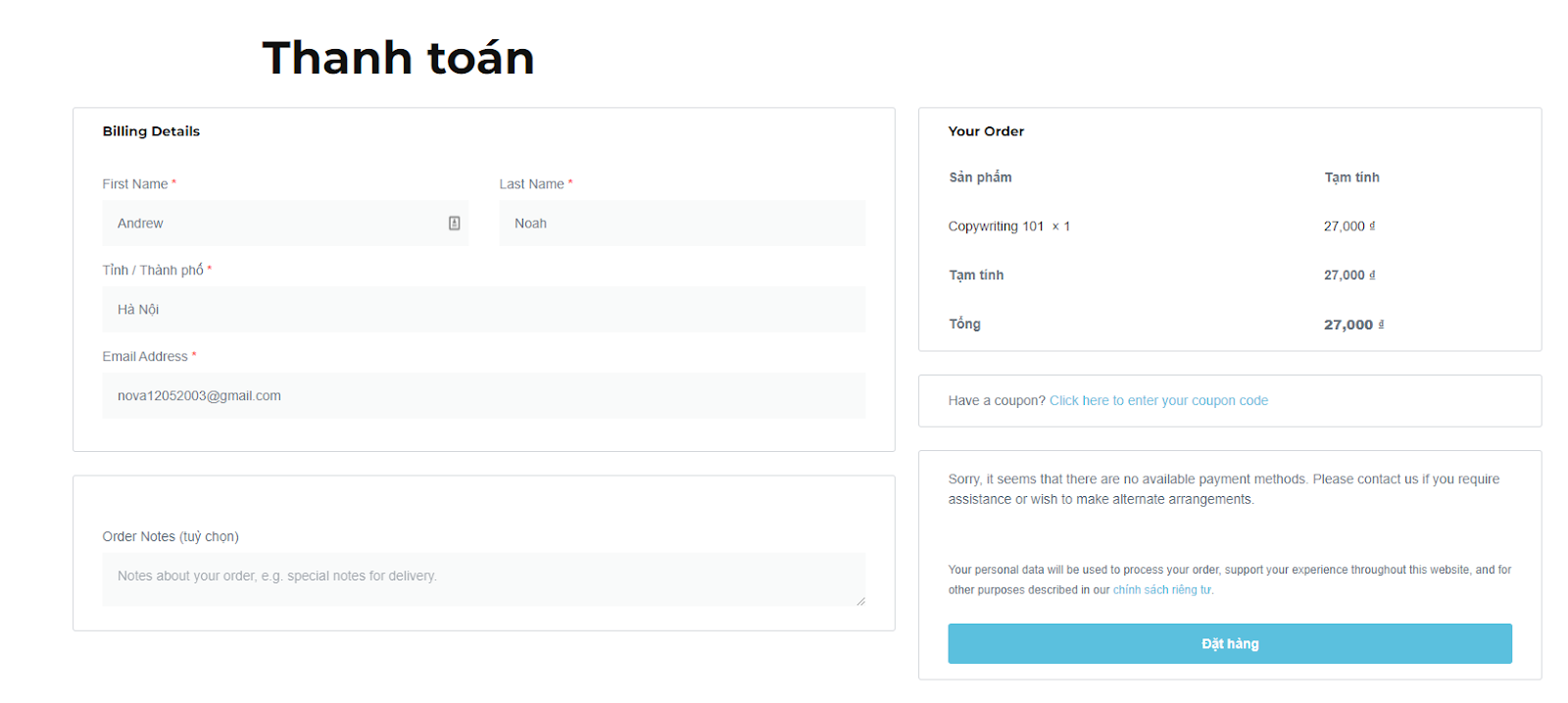Click the Order Notes text area
Viewport: 1568px width, 703px height.
point(483,579)
